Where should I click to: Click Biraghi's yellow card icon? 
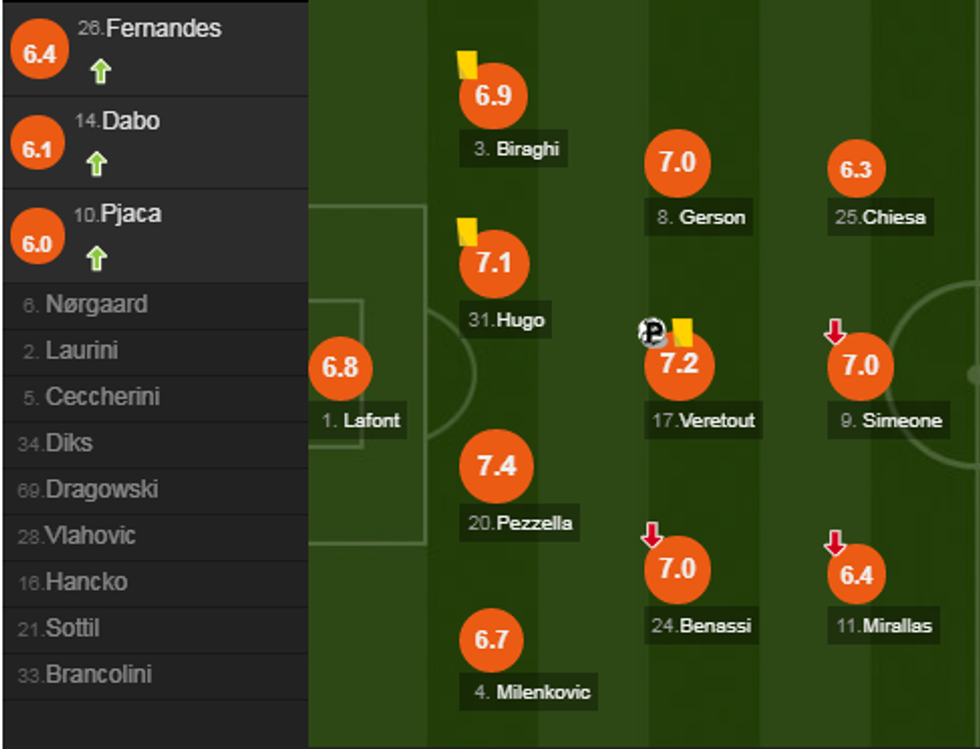tap(467, 65)
